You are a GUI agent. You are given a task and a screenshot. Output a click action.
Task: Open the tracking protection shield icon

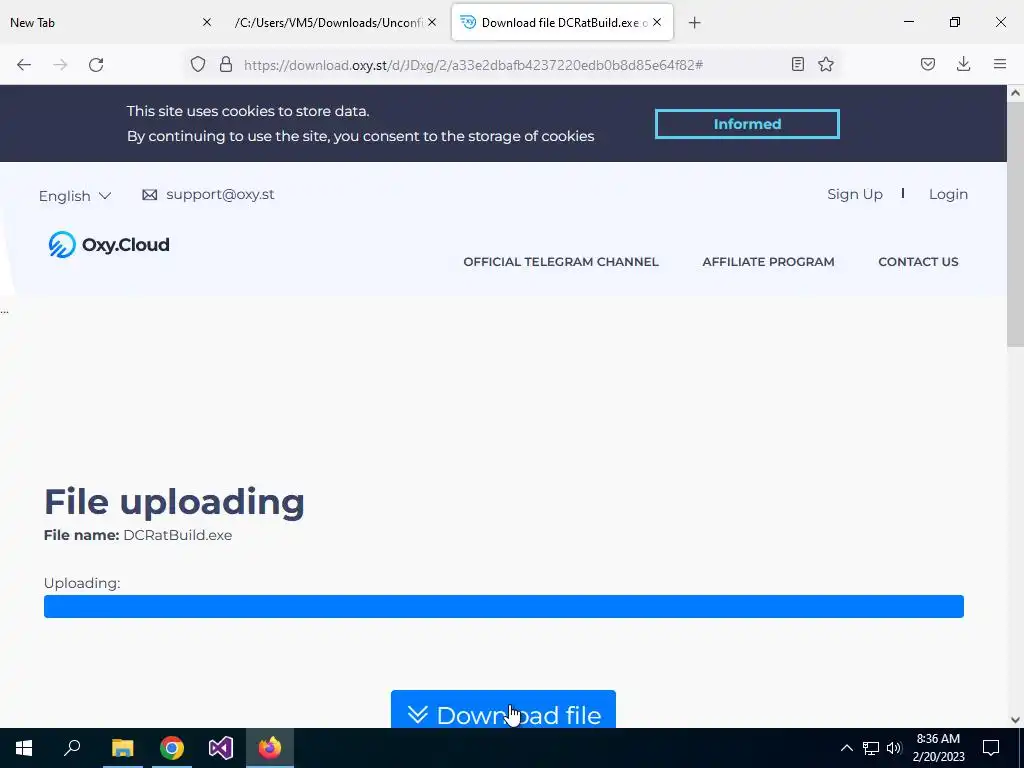198,64
